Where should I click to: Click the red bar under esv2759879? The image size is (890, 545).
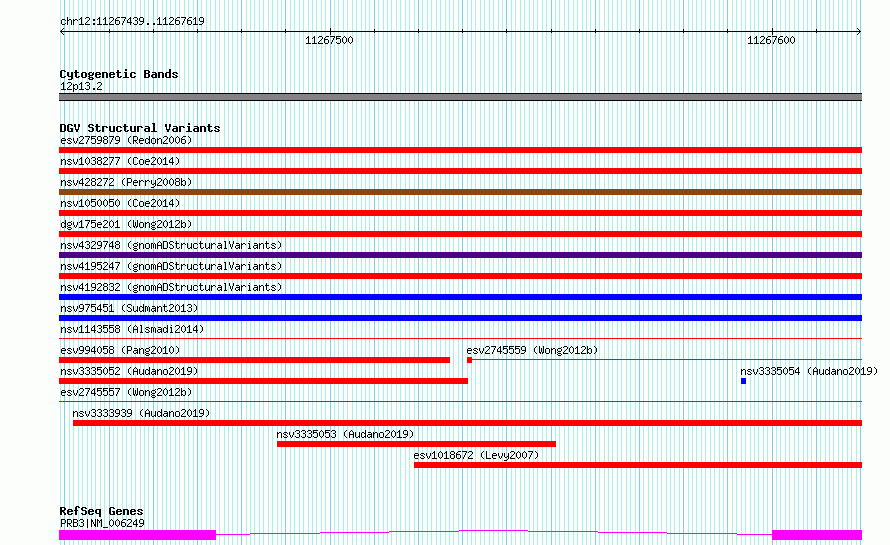tap(460, 150)
